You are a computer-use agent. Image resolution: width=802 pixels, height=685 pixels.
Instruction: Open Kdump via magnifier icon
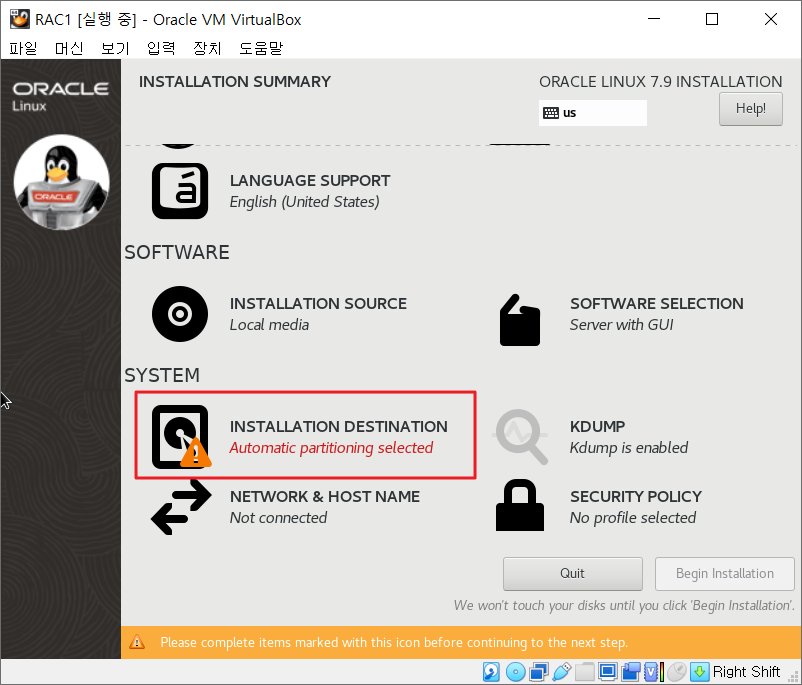coord(521,436)
